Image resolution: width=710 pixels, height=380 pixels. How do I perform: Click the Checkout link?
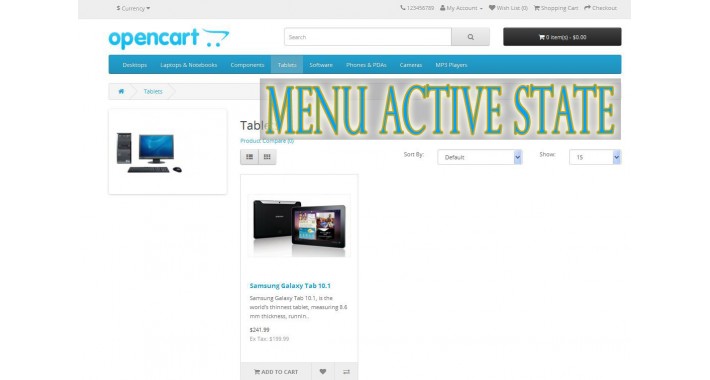600,8
